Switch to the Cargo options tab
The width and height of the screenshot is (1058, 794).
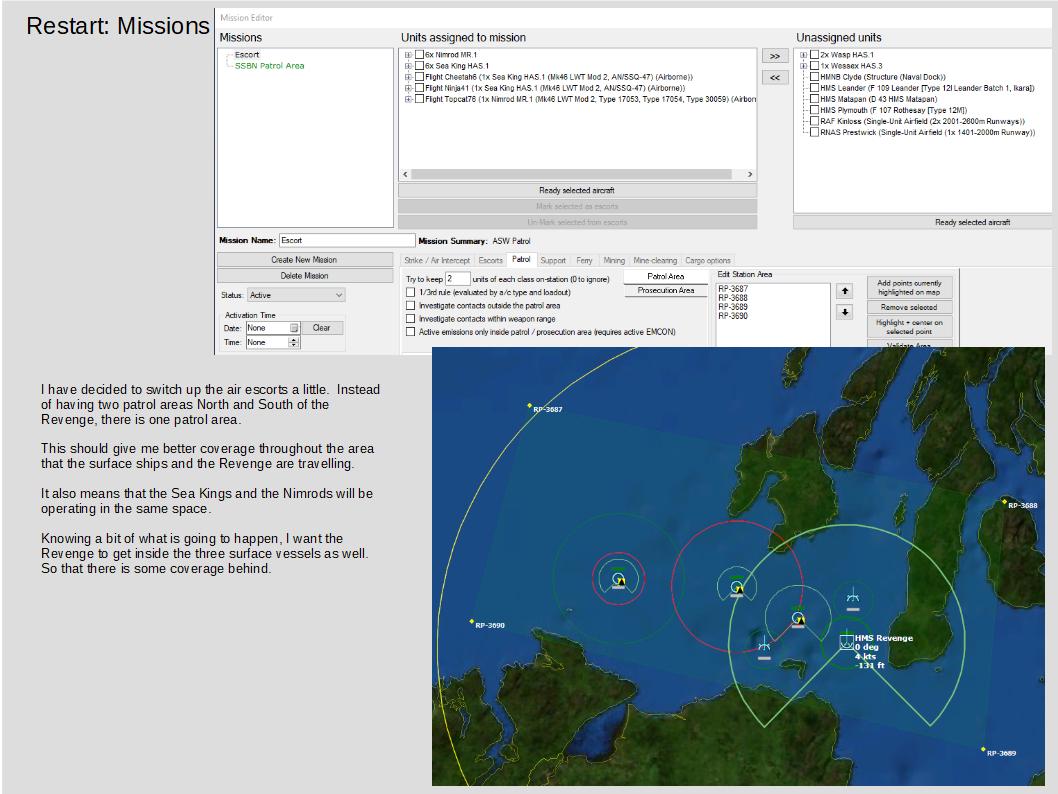click(708, 260)
